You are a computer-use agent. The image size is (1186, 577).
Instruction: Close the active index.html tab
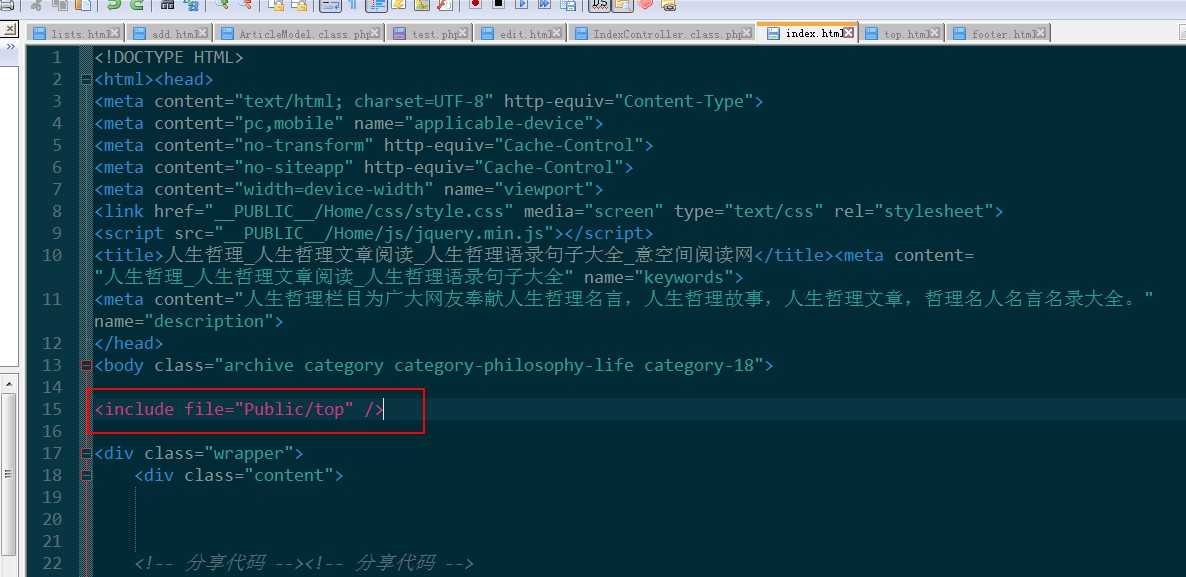point(849,33)
